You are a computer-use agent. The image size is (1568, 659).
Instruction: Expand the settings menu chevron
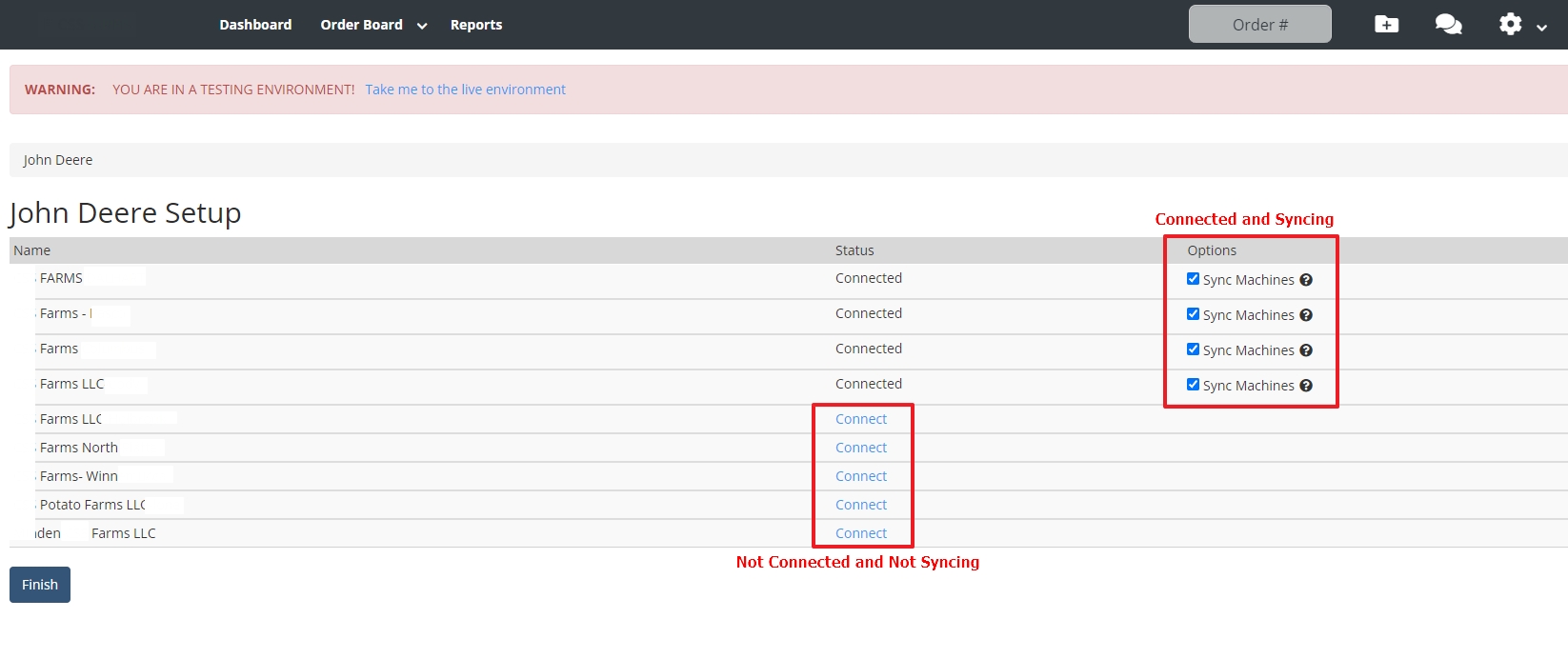(x=1541, y=28)
